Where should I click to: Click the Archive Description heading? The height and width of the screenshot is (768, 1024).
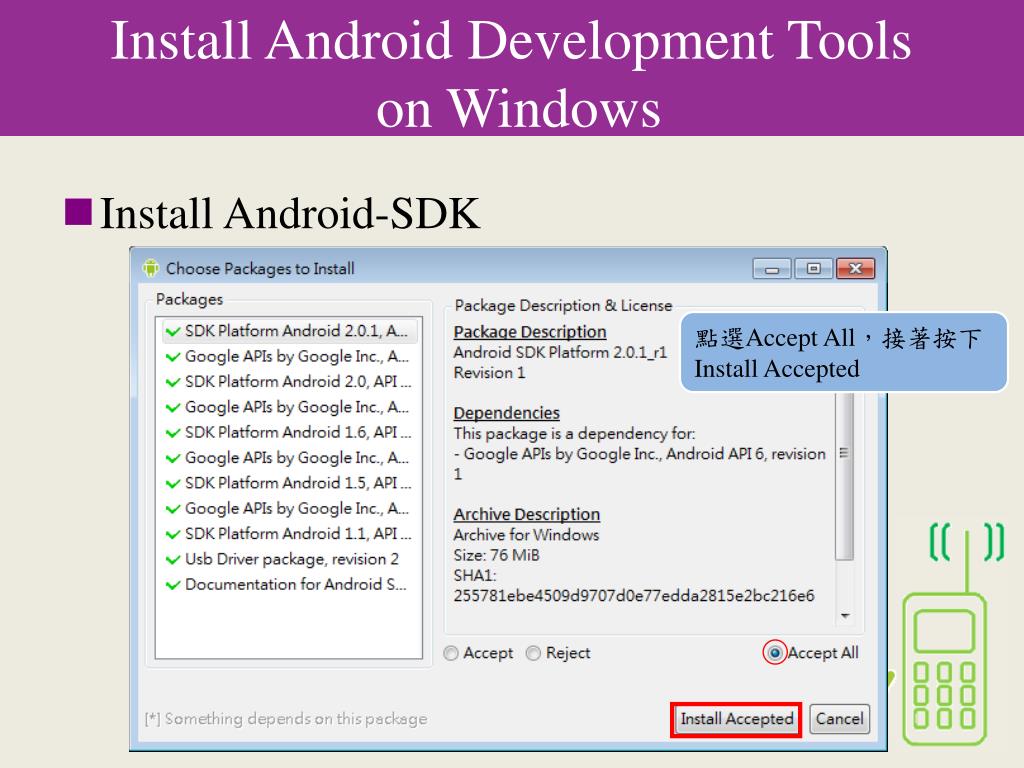point(526,515)
